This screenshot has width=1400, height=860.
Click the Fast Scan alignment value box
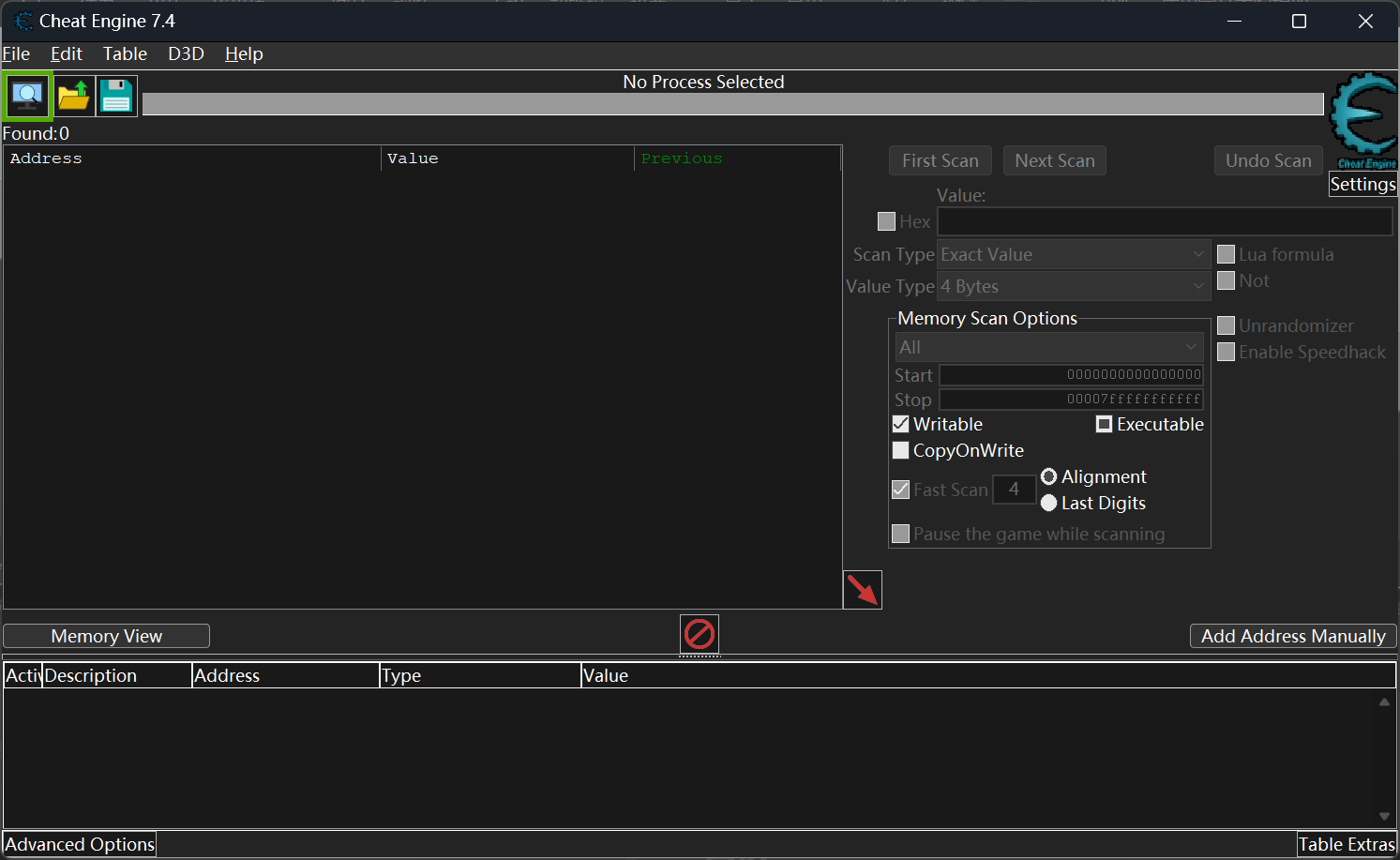(1014, 489)
